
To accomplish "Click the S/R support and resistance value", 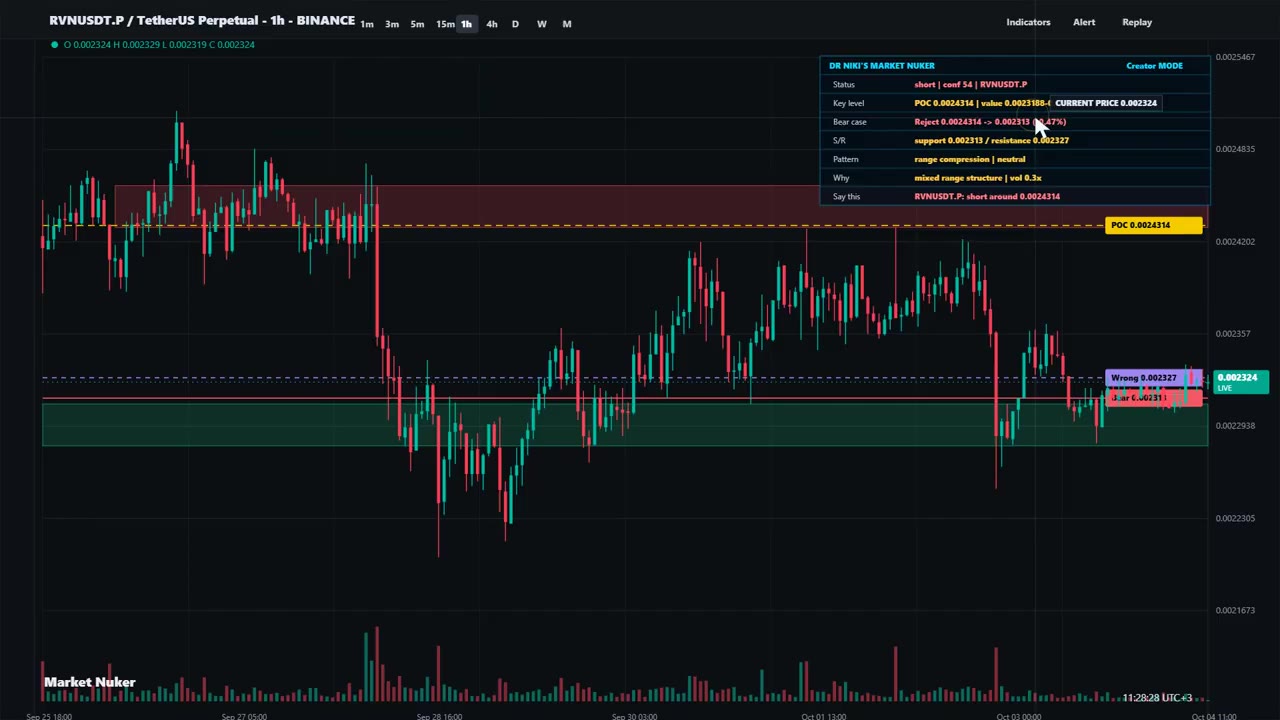I will pyautogui.click(x=991, y=140).
